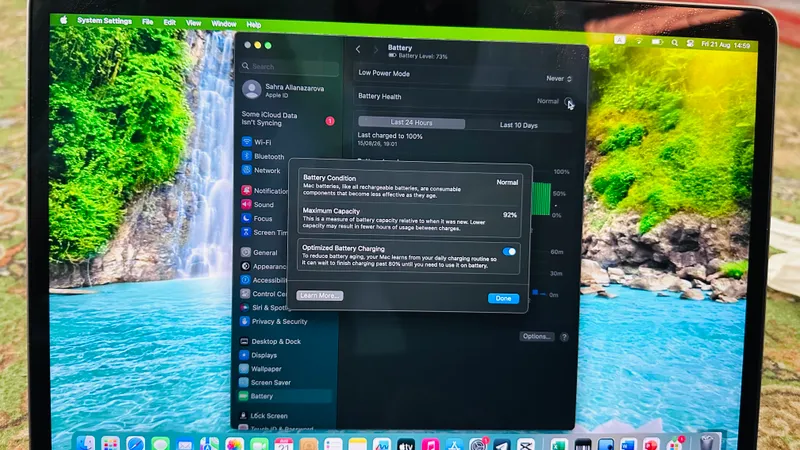
Task: Select Accessibility in the sidebar
Action: pyautogui.click(x=264, y=280)
